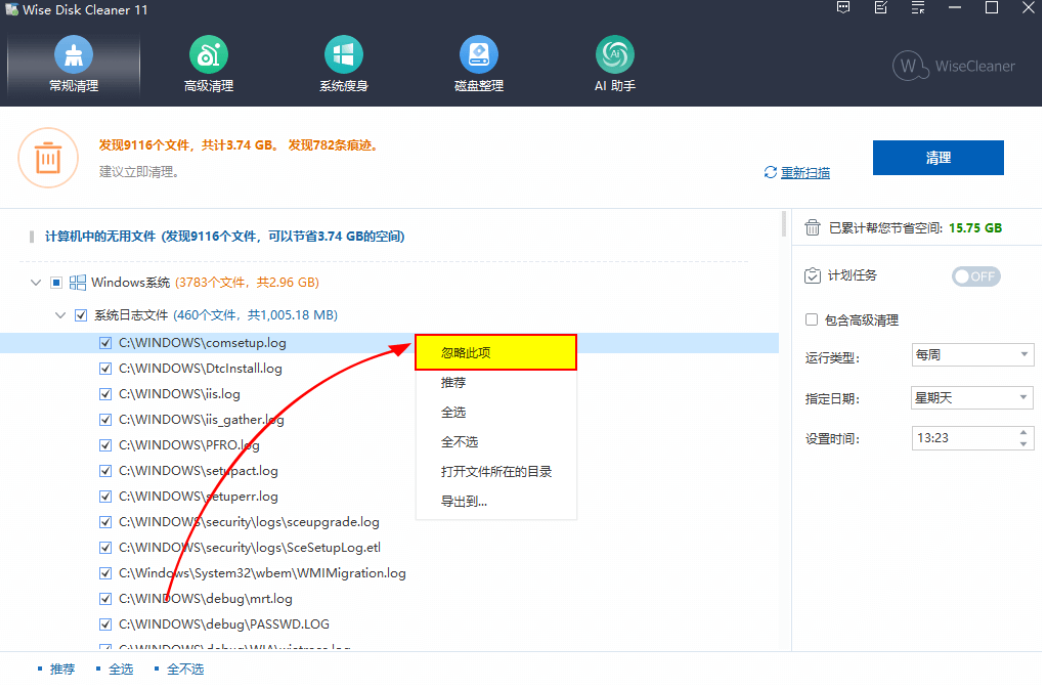Screen dimensions: 1042x685
Task: Click the bottom 全不选 link
Action: coord(185,669)
